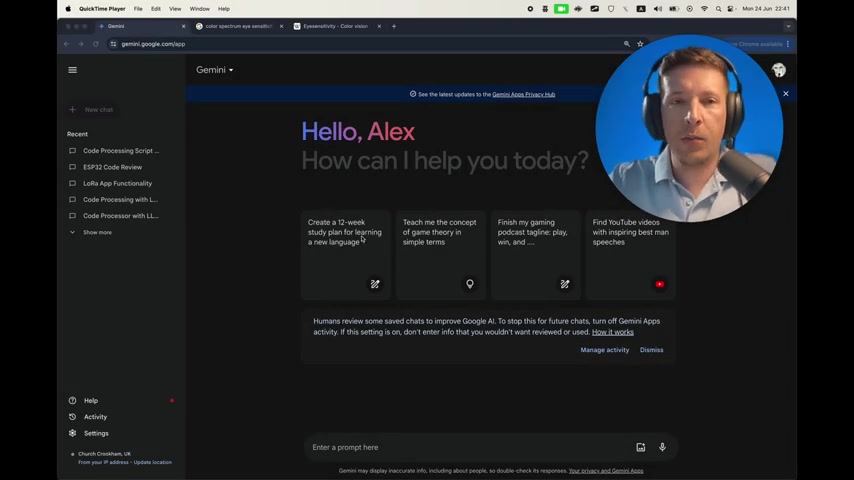Dismiss the human review notice
854x480 pixels.
651,350
